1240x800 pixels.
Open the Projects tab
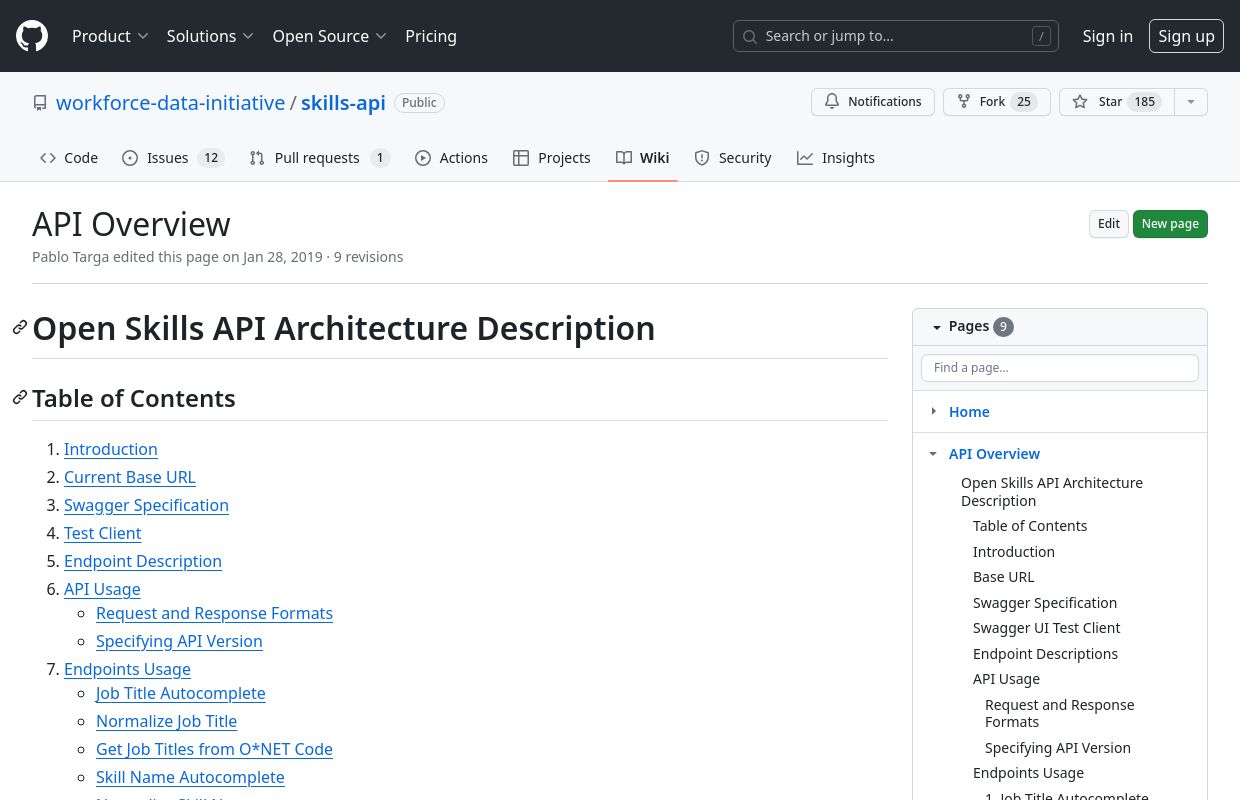(x=552, y=158)
